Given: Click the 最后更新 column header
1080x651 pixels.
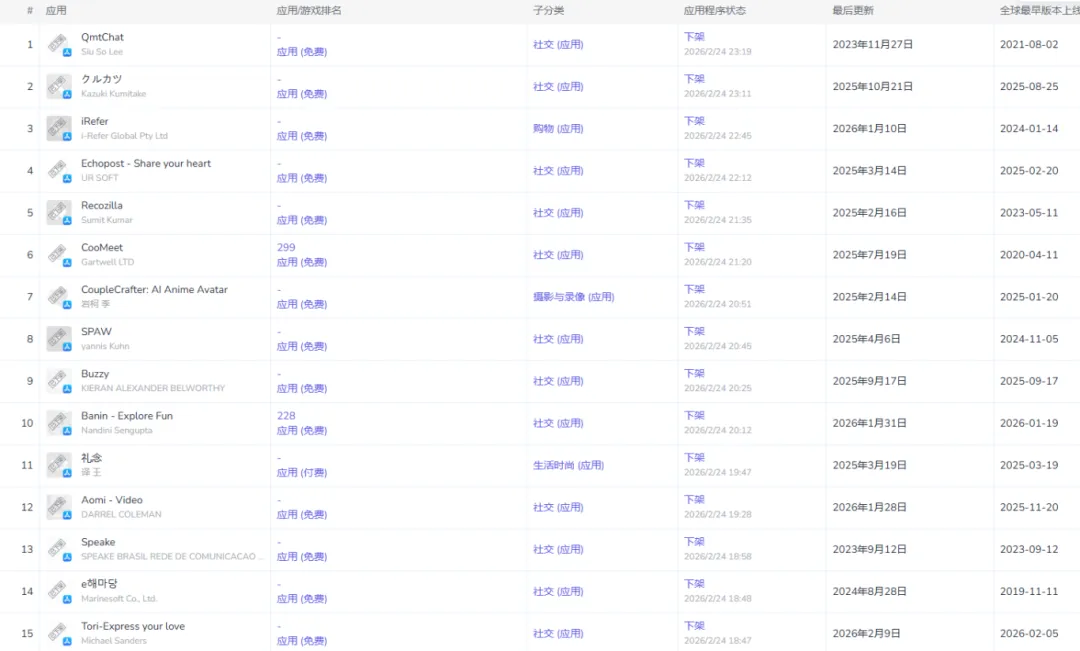Looking at the screenshot, I should [x=853, y=10].
